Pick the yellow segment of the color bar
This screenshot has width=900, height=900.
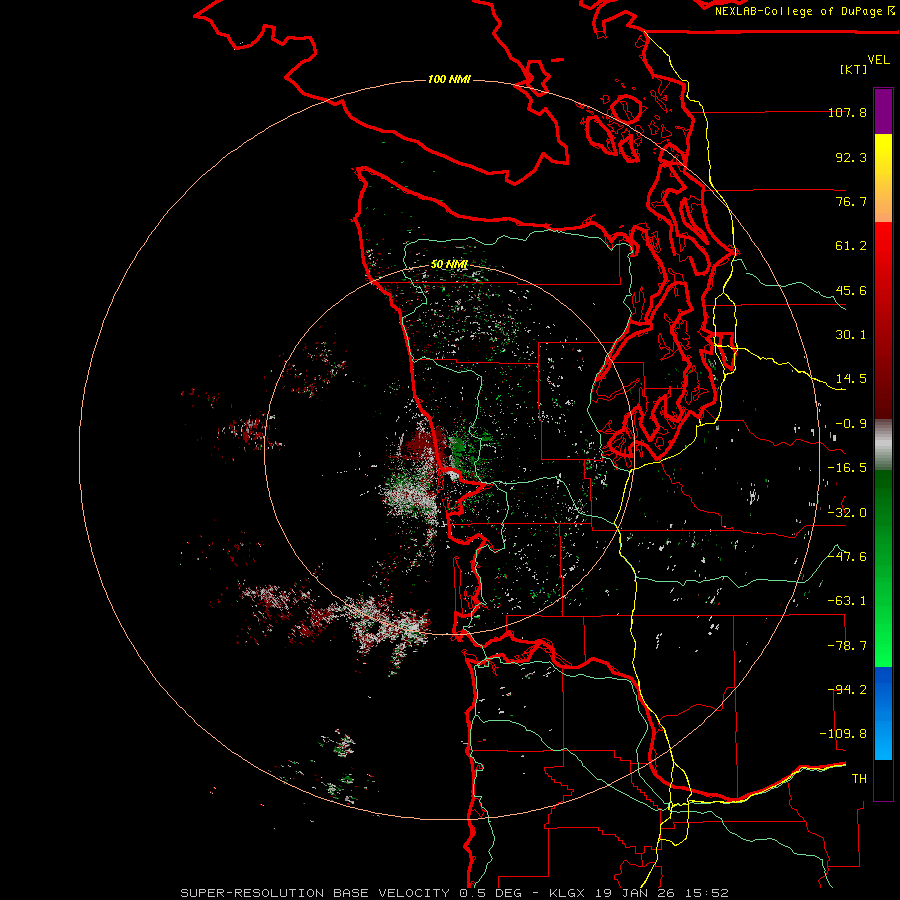[883, 178]
